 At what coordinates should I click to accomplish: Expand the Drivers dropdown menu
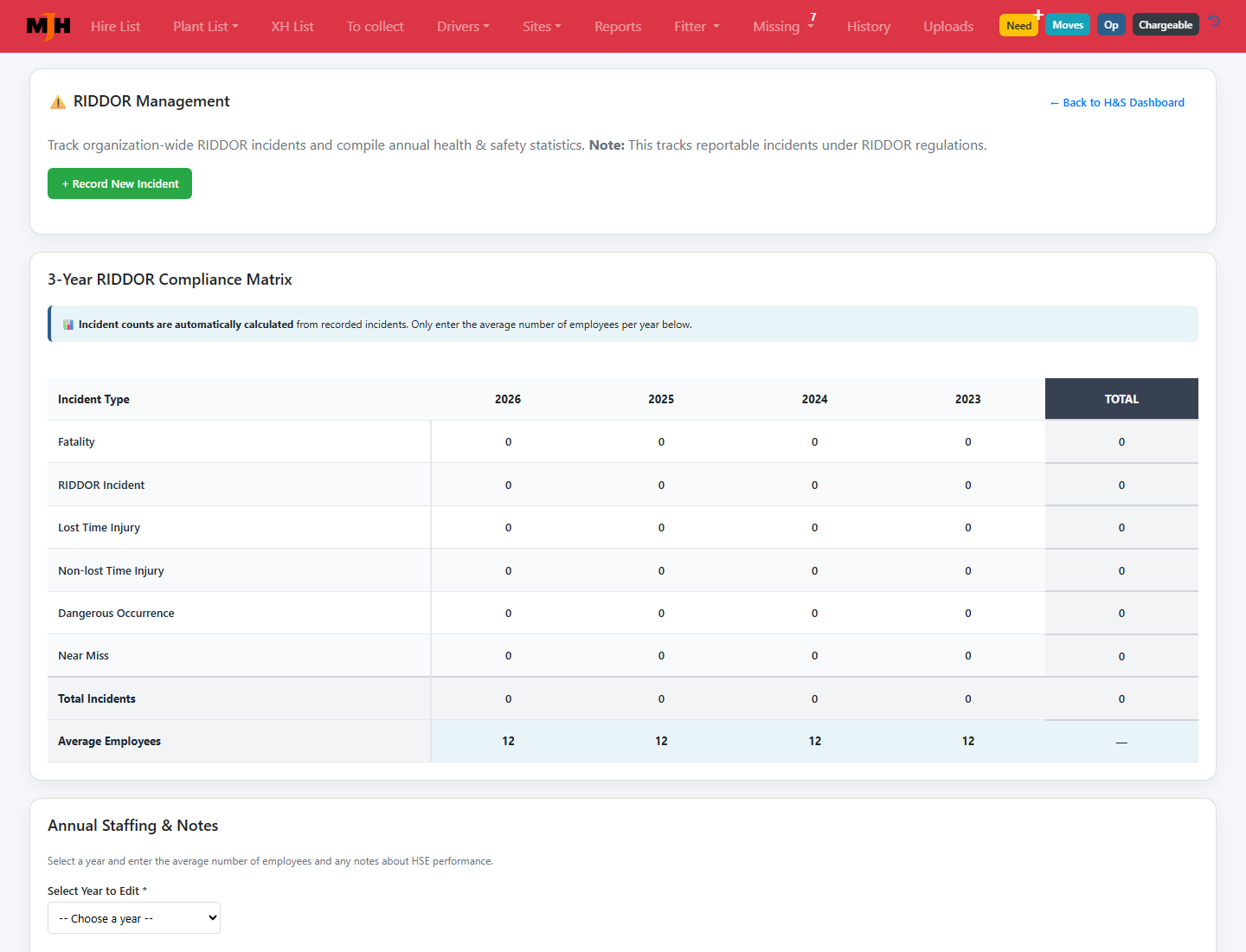point(463,27)
